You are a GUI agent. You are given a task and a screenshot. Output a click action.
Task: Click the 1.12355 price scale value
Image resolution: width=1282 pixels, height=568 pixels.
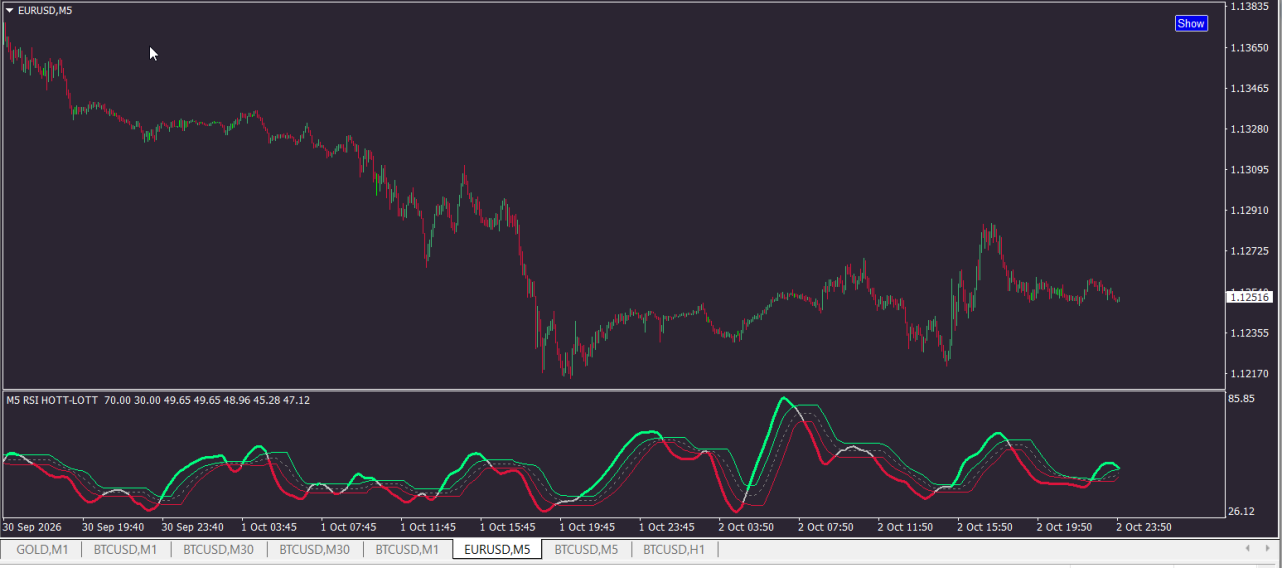tap(1250, 333)
